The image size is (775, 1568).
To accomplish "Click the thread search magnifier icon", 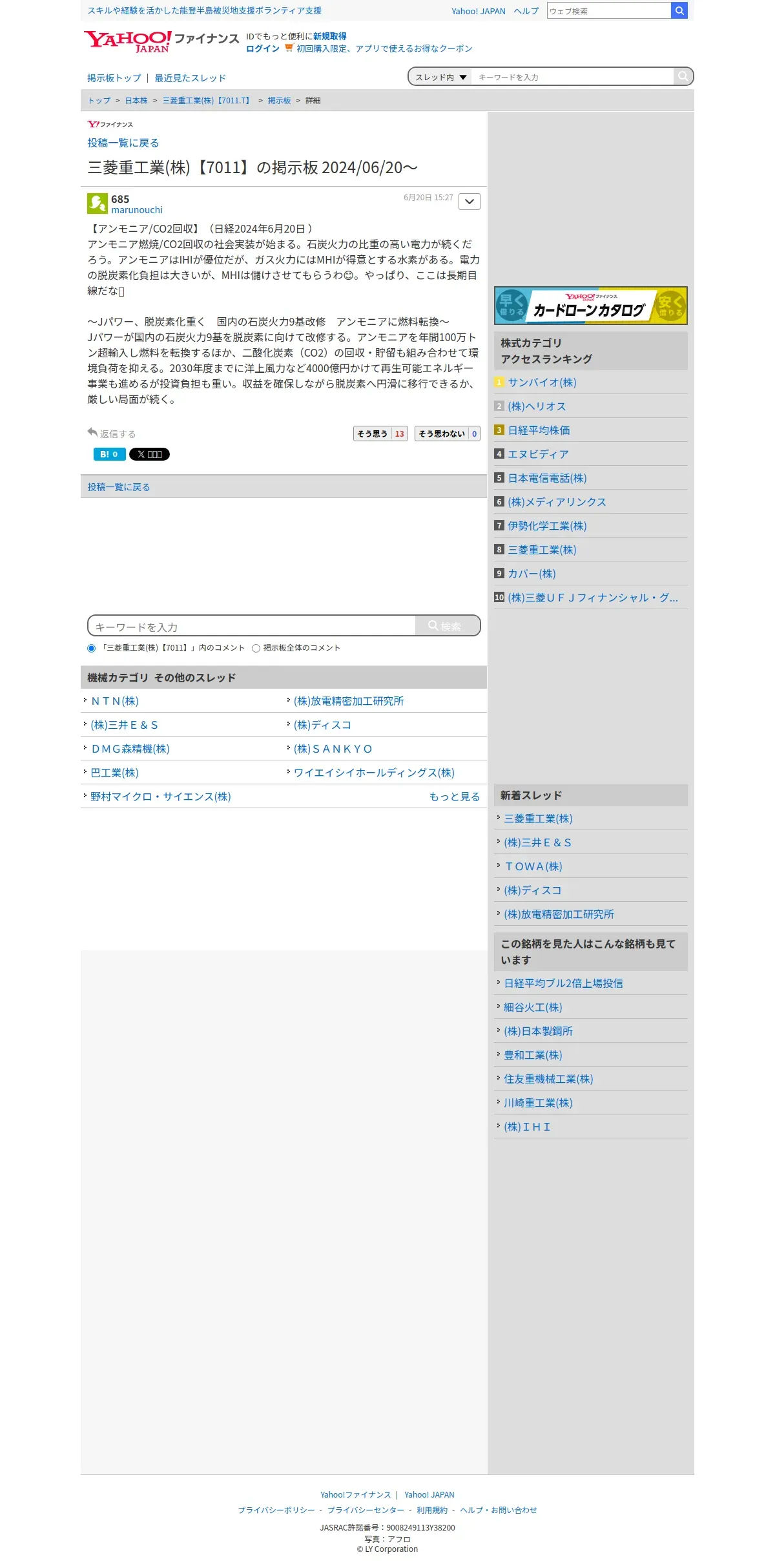I will pos(683,76).
